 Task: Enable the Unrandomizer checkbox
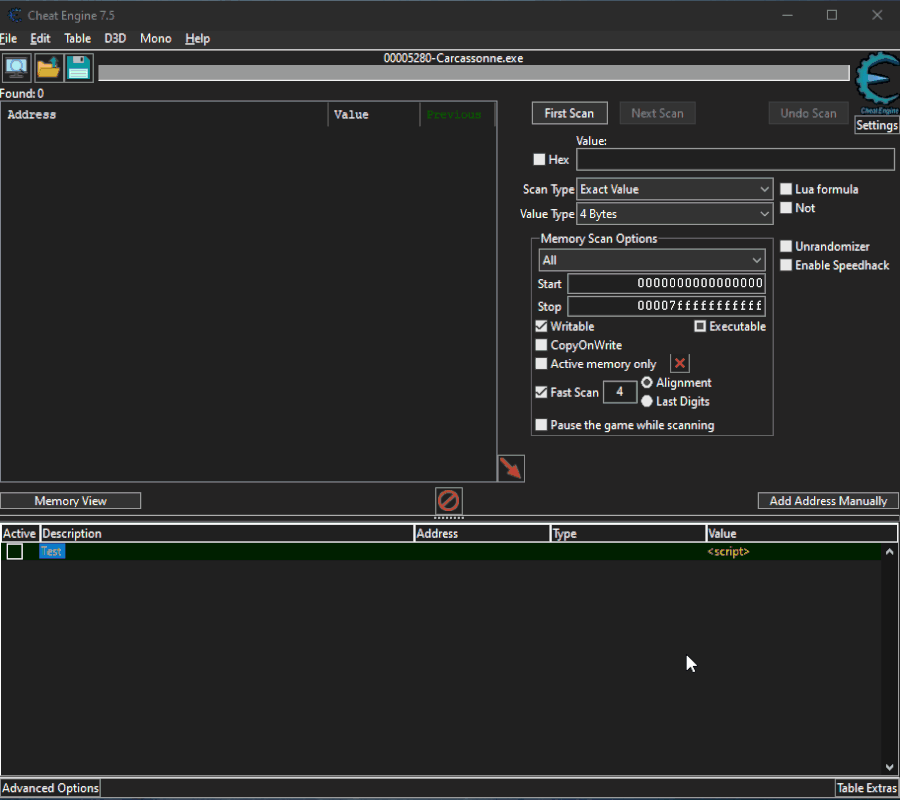(x=786, y=246)
